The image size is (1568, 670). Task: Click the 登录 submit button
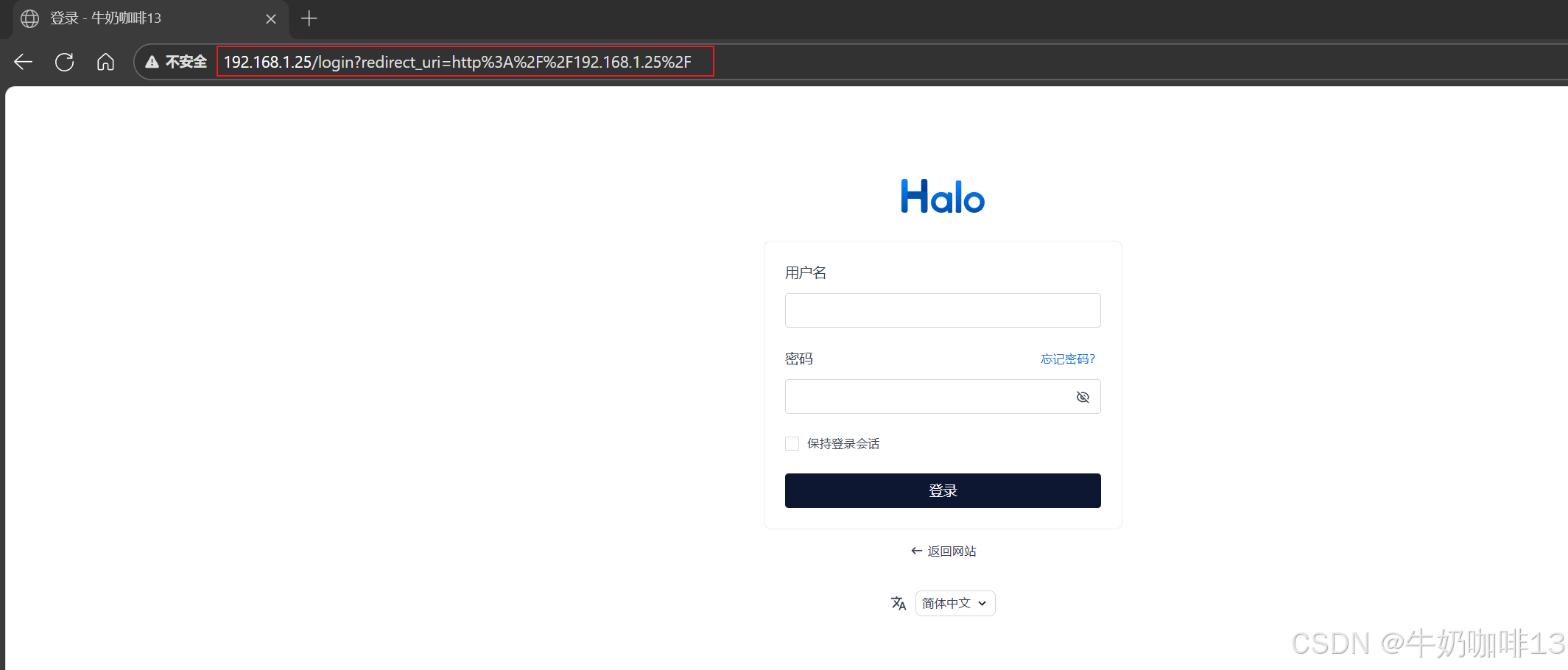pos(943,490)
